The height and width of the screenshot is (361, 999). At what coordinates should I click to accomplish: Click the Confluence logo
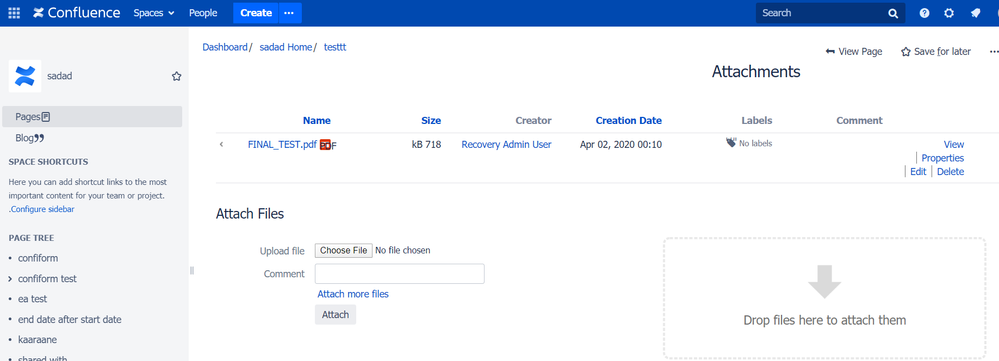(x=76, y=13)
